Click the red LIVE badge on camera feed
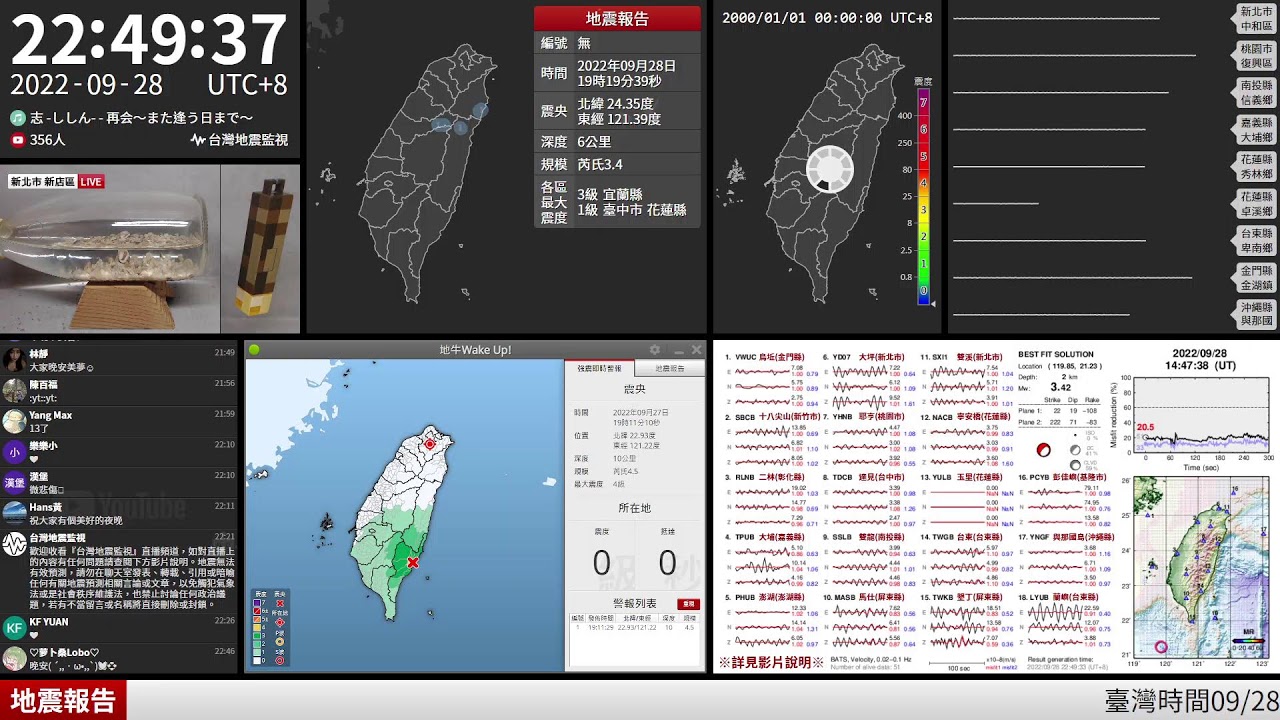 [91, 182]
